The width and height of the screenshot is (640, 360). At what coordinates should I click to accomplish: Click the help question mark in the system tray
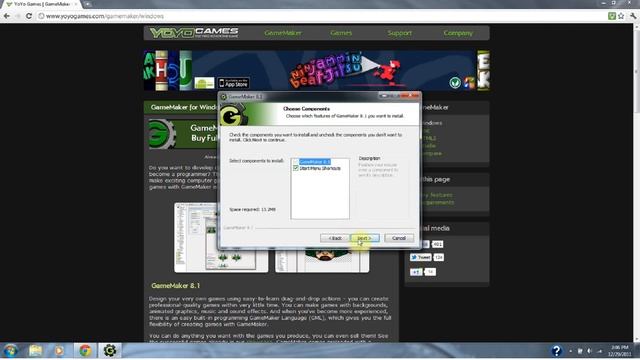pos(556,351)
